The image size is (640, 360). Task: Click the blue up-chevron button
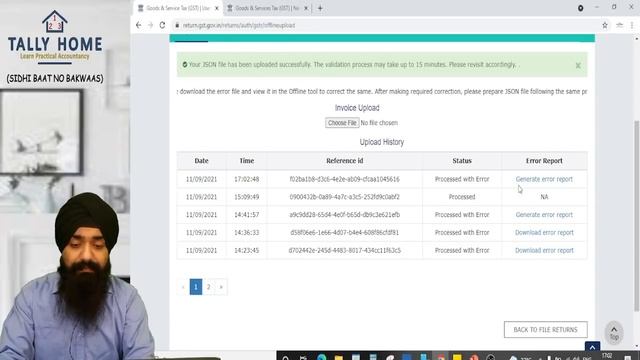pyautogui.click(x=592, y=347)
